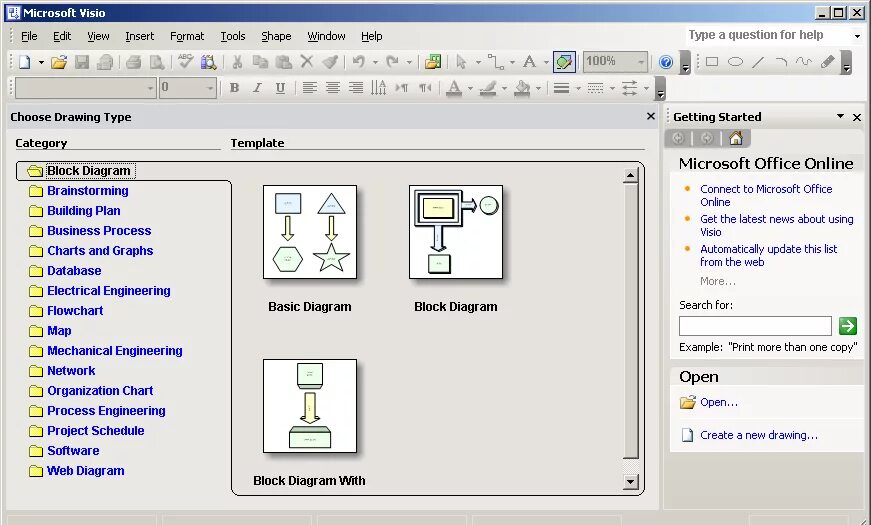
Task: Select the Basic Diagram template thumbnail
Action: [x=310, y=232]
